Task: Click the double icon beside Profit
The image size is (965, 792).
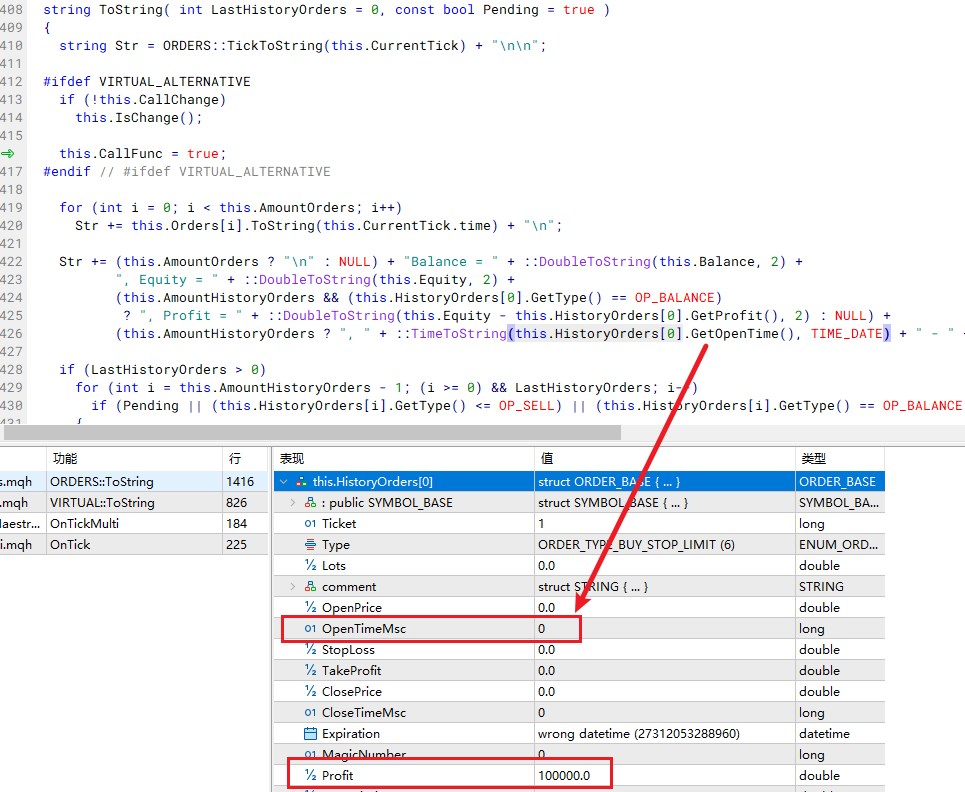Action: (x=310, y=775)
